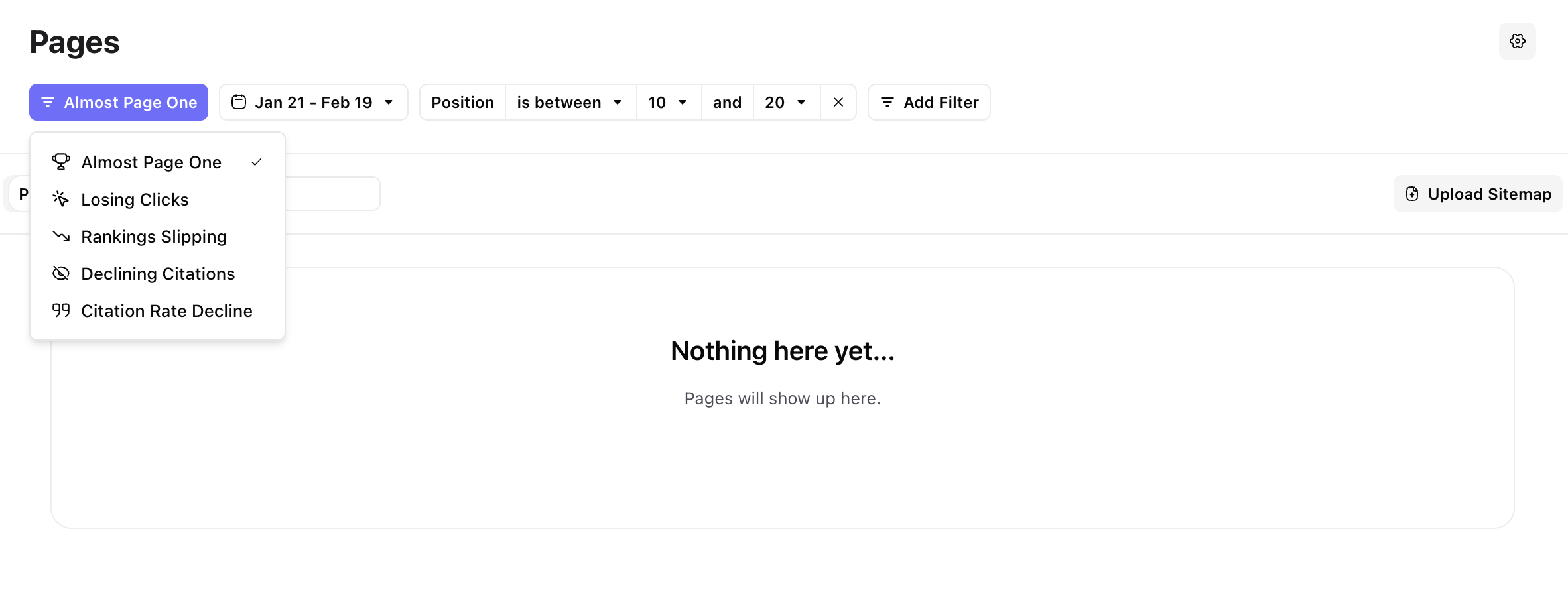Expand the 'is between' operator dropdown
Viewport: 1568px width, 610px height.
(570, 102)
